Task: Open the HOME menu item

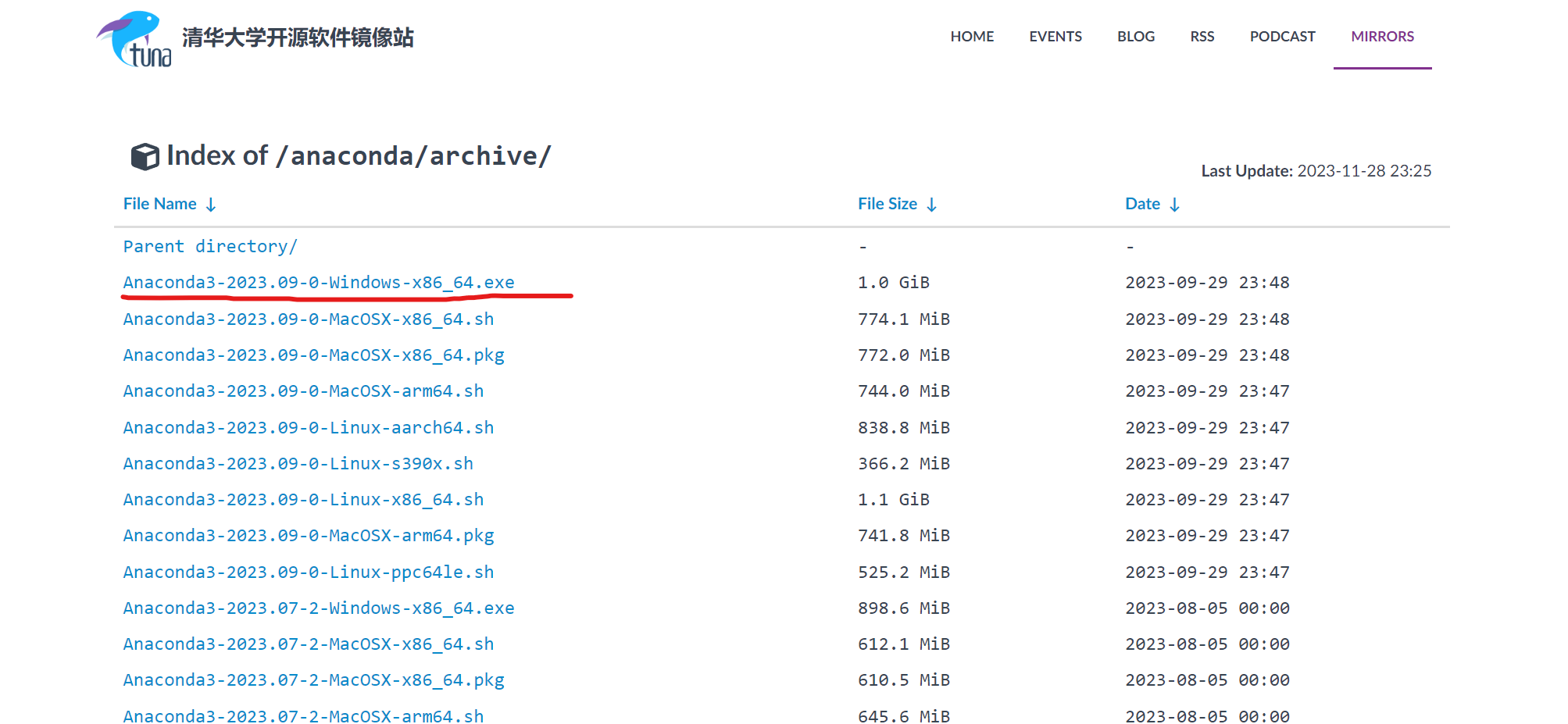Action: [x=972, y=37]
